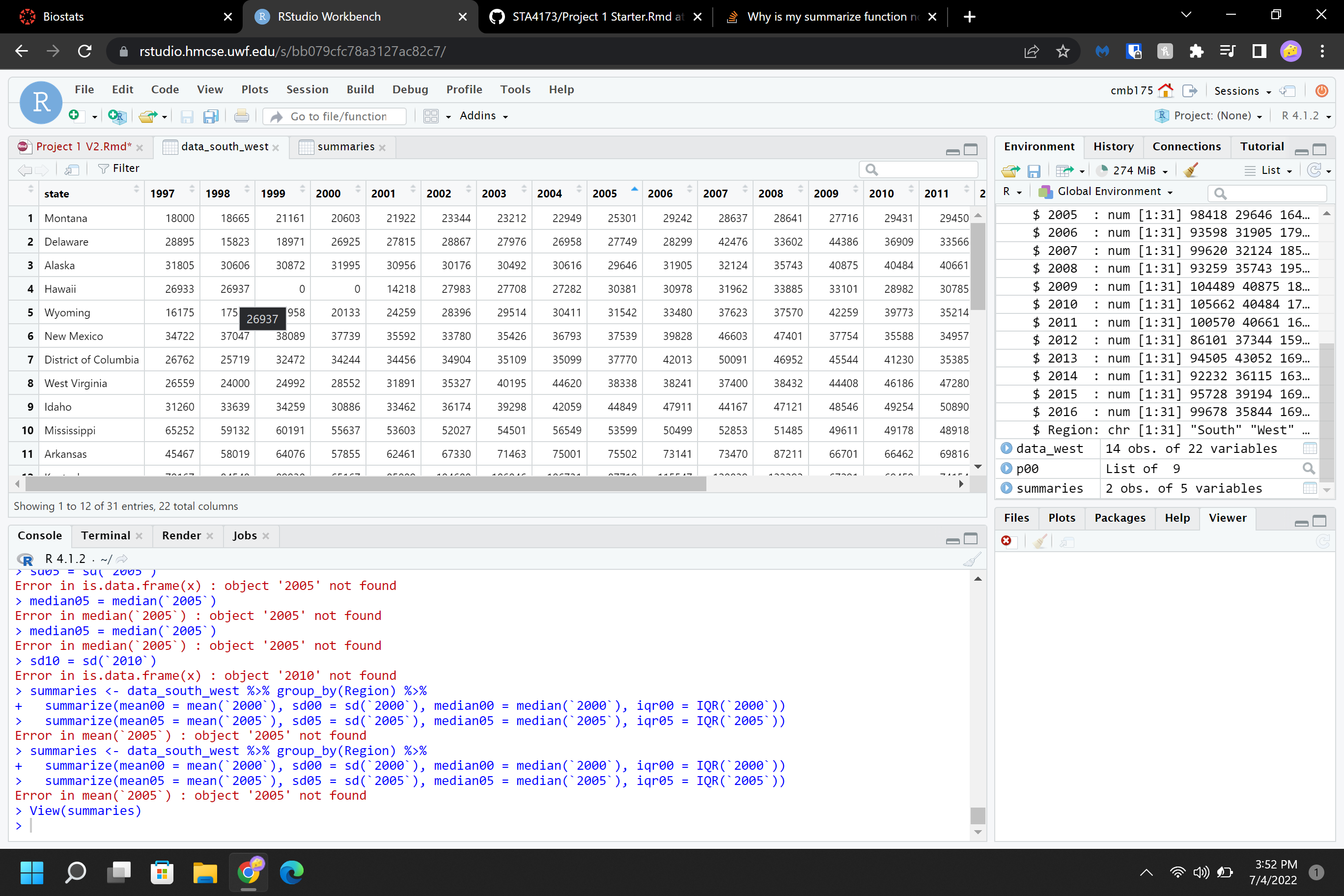The height and width of the screenshot is (896, 1344).
Task: Click the Filter funnel button
Action: (x=119, y=168)
